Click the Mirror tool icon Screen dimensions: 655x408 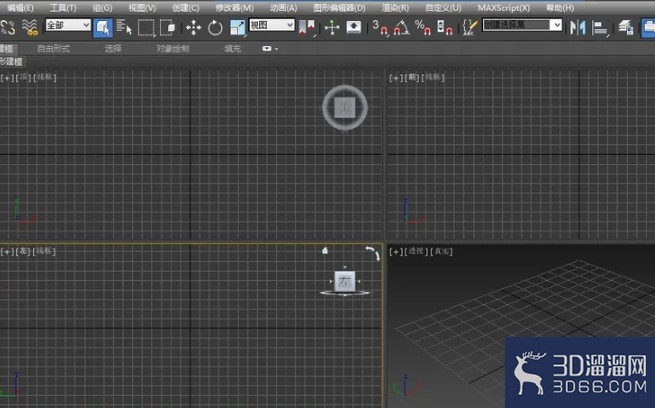(x=578, y=28)
